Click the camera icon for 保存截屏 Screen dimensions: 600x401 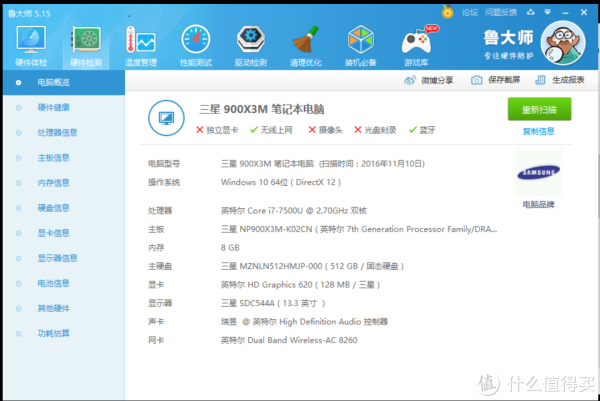(x=476, y=80)
